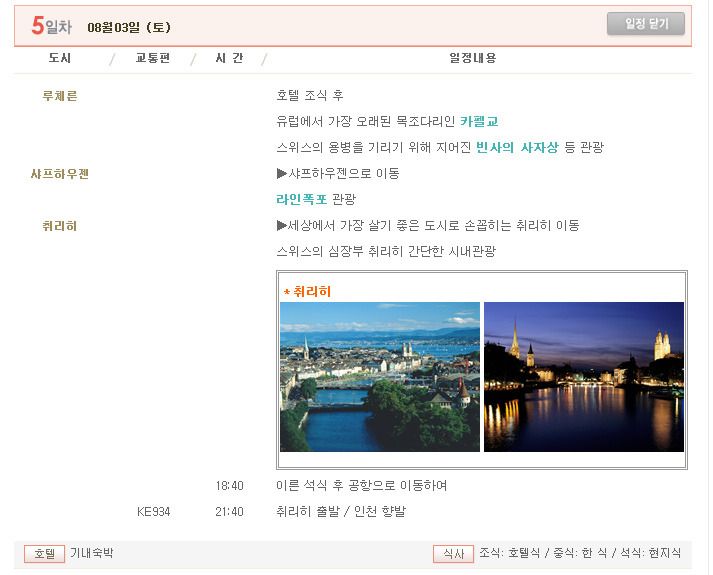Select the 기내숙박 hotel text
The height and width of the screenshot is (575, 713).
91,553
